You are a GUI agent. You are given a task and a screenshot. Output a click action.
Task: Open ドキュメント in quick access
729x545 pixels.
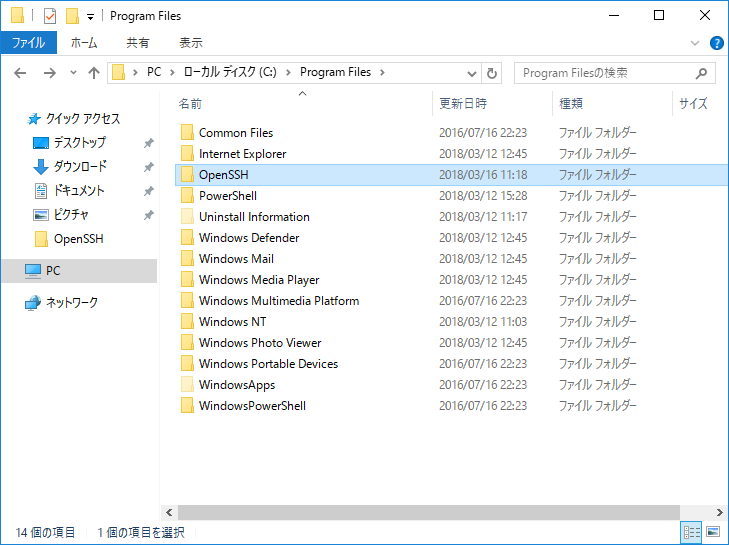point(79,191)
